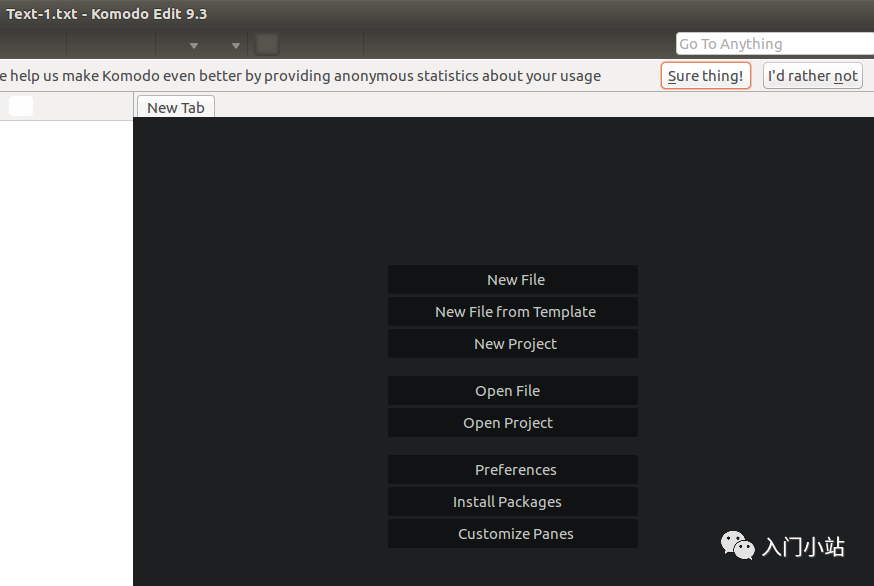The width and height of the screenshot is (874, 586).
Task: Click the raised square button in the toolbar
Action: (267, 45)
